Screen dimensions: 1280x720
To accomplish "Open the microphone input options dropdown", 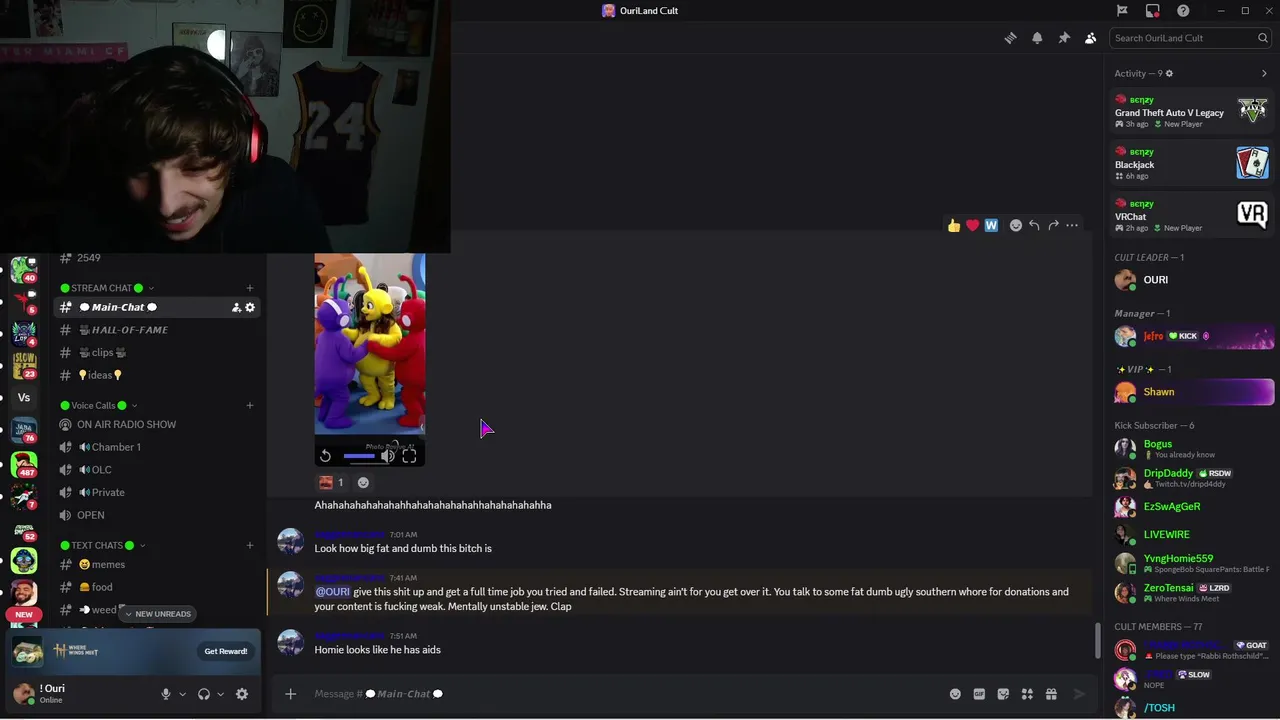I will [x=182, y=694].
